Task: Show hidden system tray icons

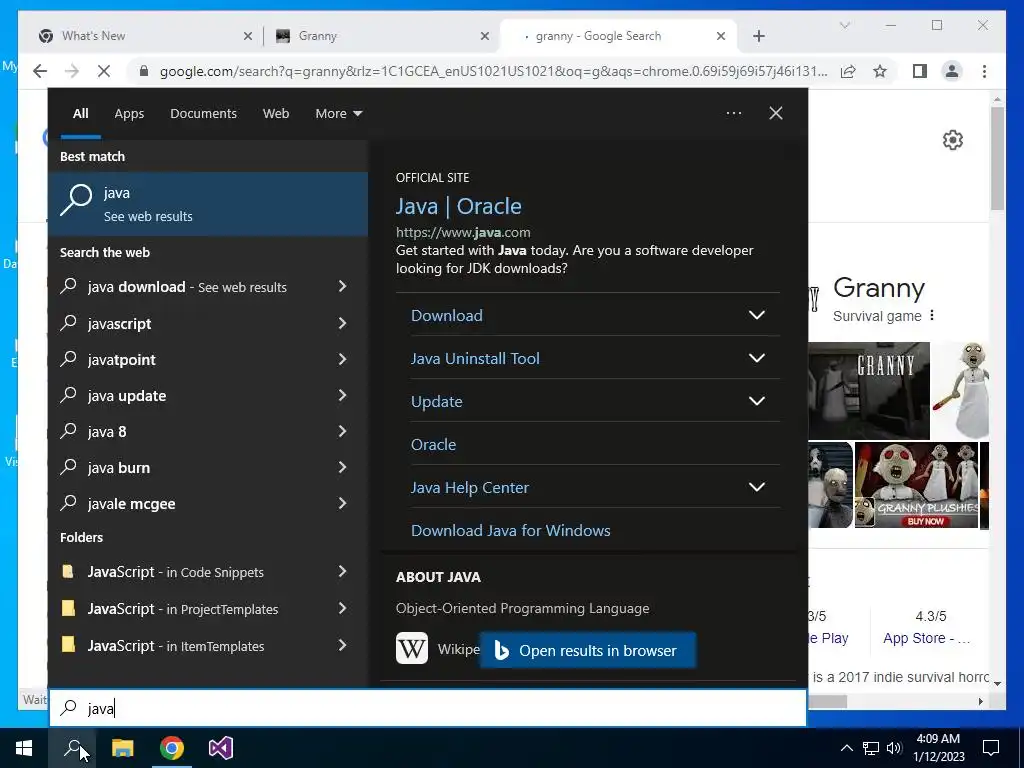Action: coord(846,748)
